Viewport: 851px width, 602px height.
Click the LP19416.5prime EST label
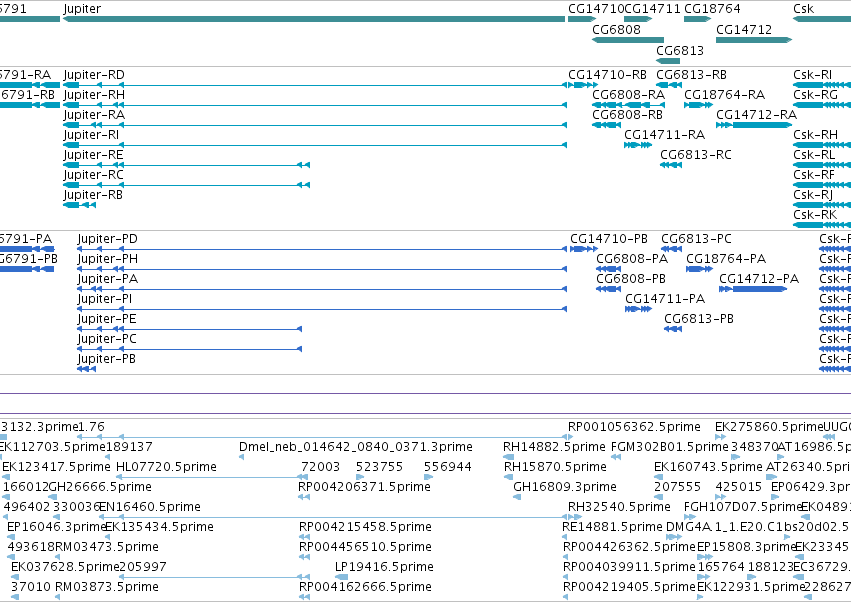coord(384,567)
